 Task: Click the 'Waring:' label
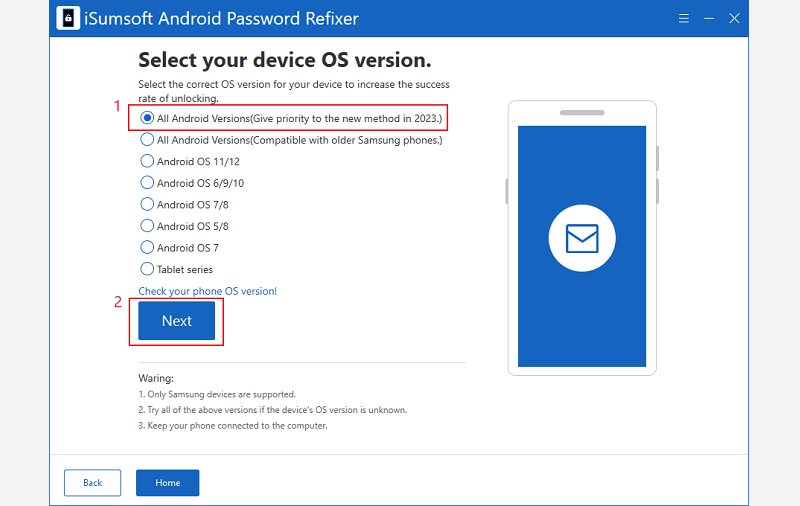tap(156, 378)
